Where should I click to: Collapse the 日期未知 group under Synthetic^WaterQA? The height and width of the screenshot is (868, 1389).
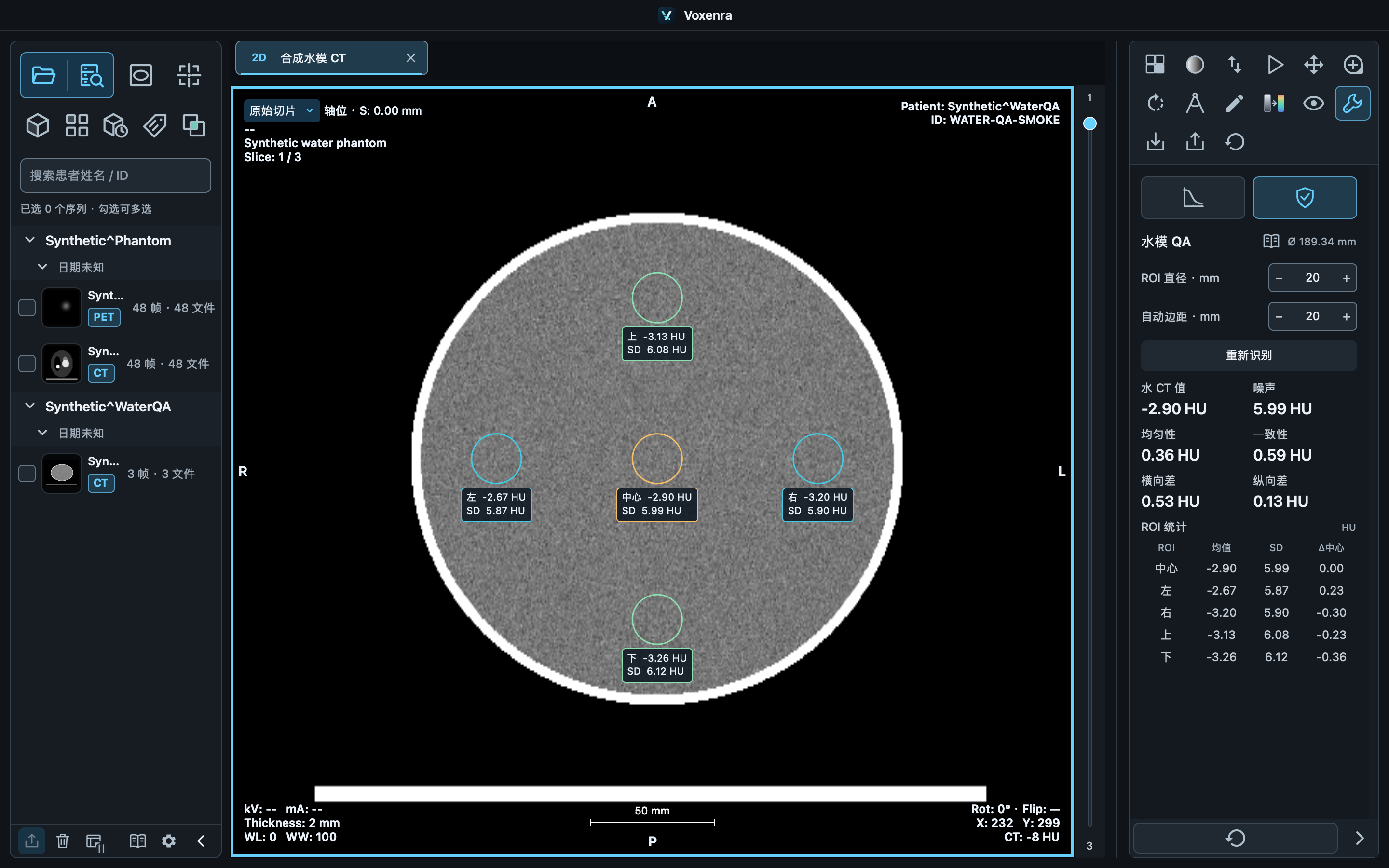coord(42,433)
